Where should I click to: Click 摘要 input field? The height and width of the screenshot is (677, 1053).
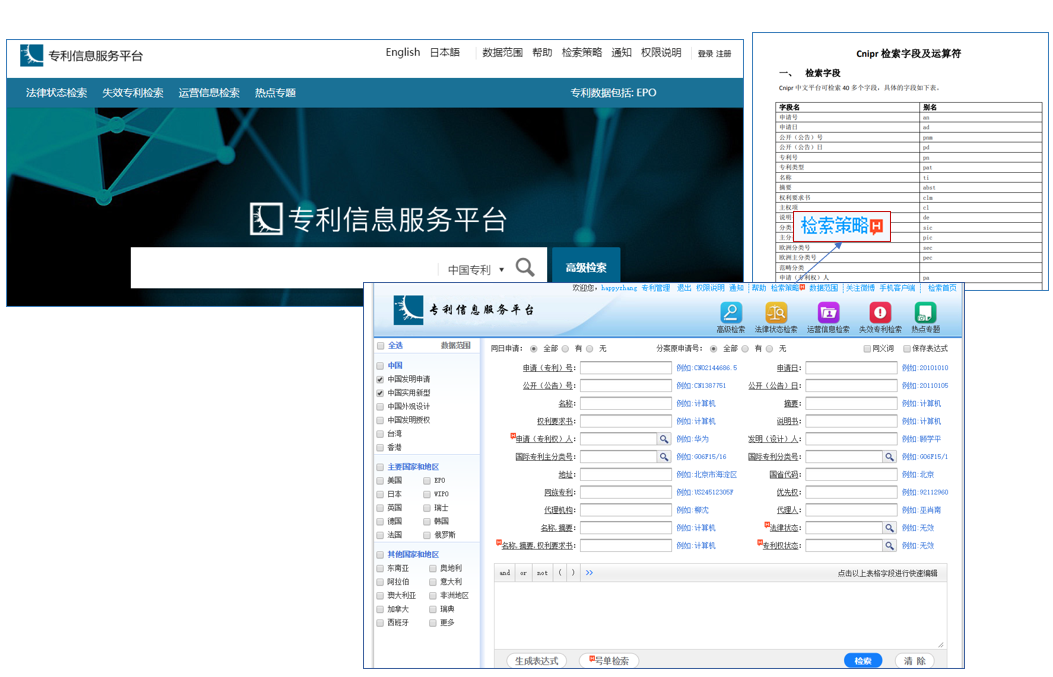tap(852, 404)
